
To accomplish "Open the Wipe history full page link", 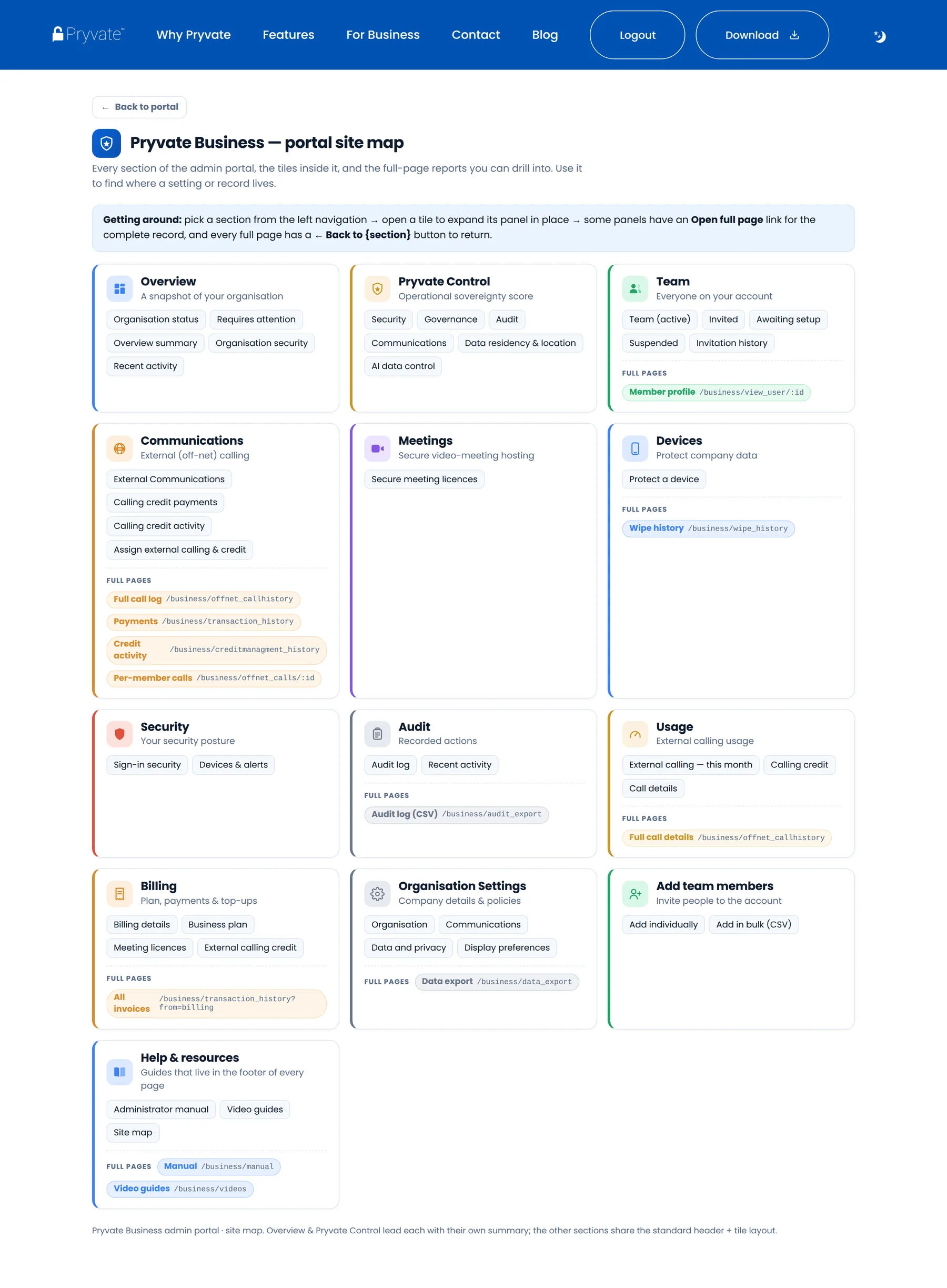I will tap(709, 528).
